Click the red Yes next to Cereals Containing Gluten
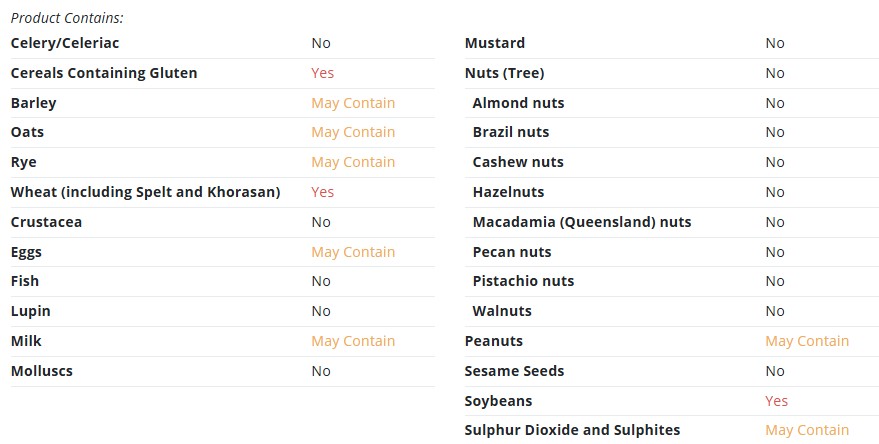Image resolution: width=879 pixels, height=444 pixels. (322, 73)
